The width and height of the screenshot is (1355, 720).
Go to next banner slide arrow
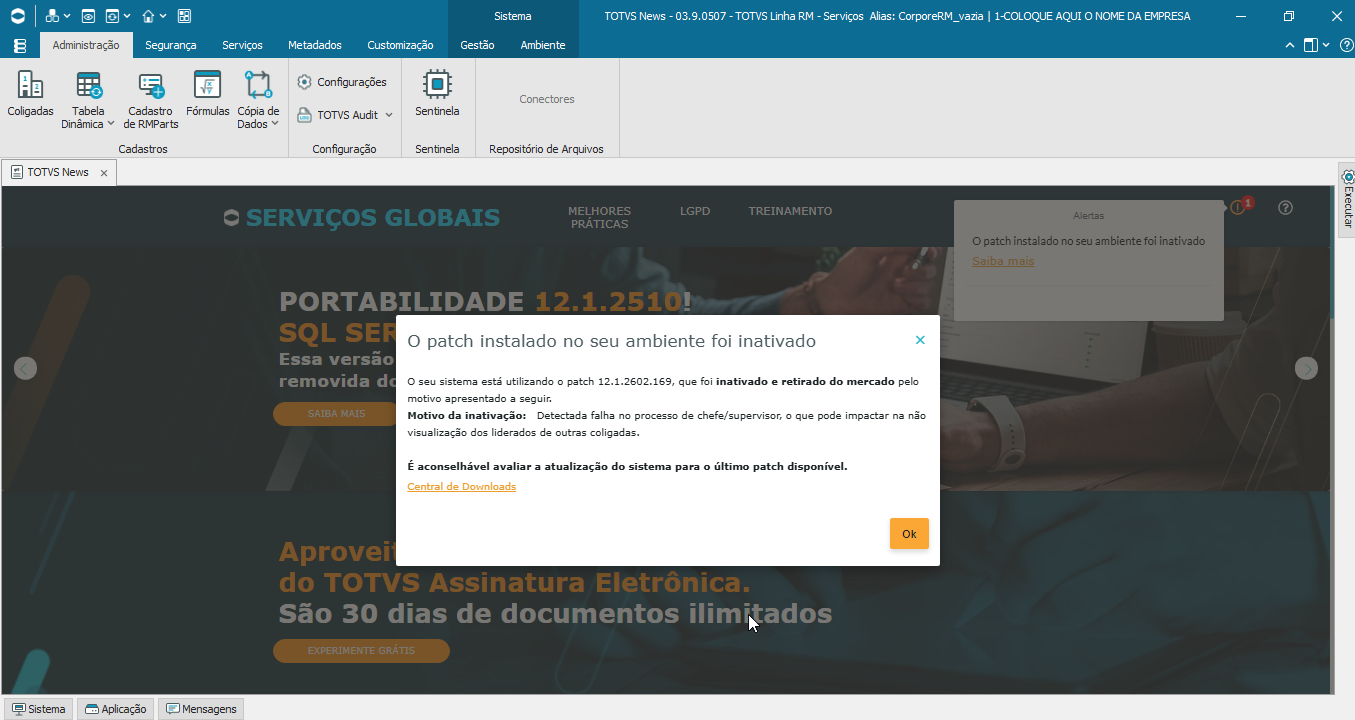[1306, 368]
